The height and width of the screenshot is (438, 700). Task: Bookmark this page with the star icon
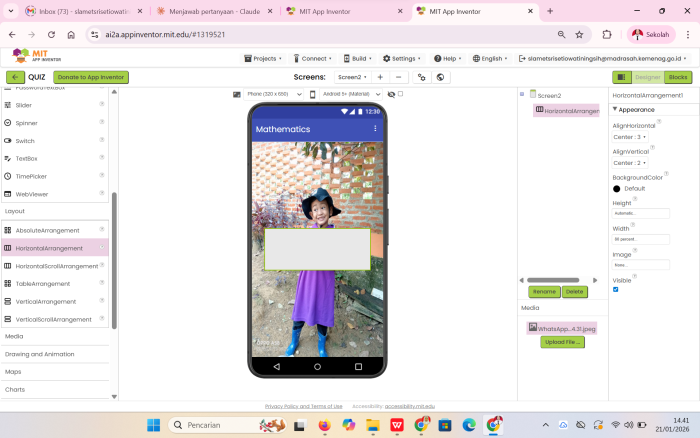point(579,34)
